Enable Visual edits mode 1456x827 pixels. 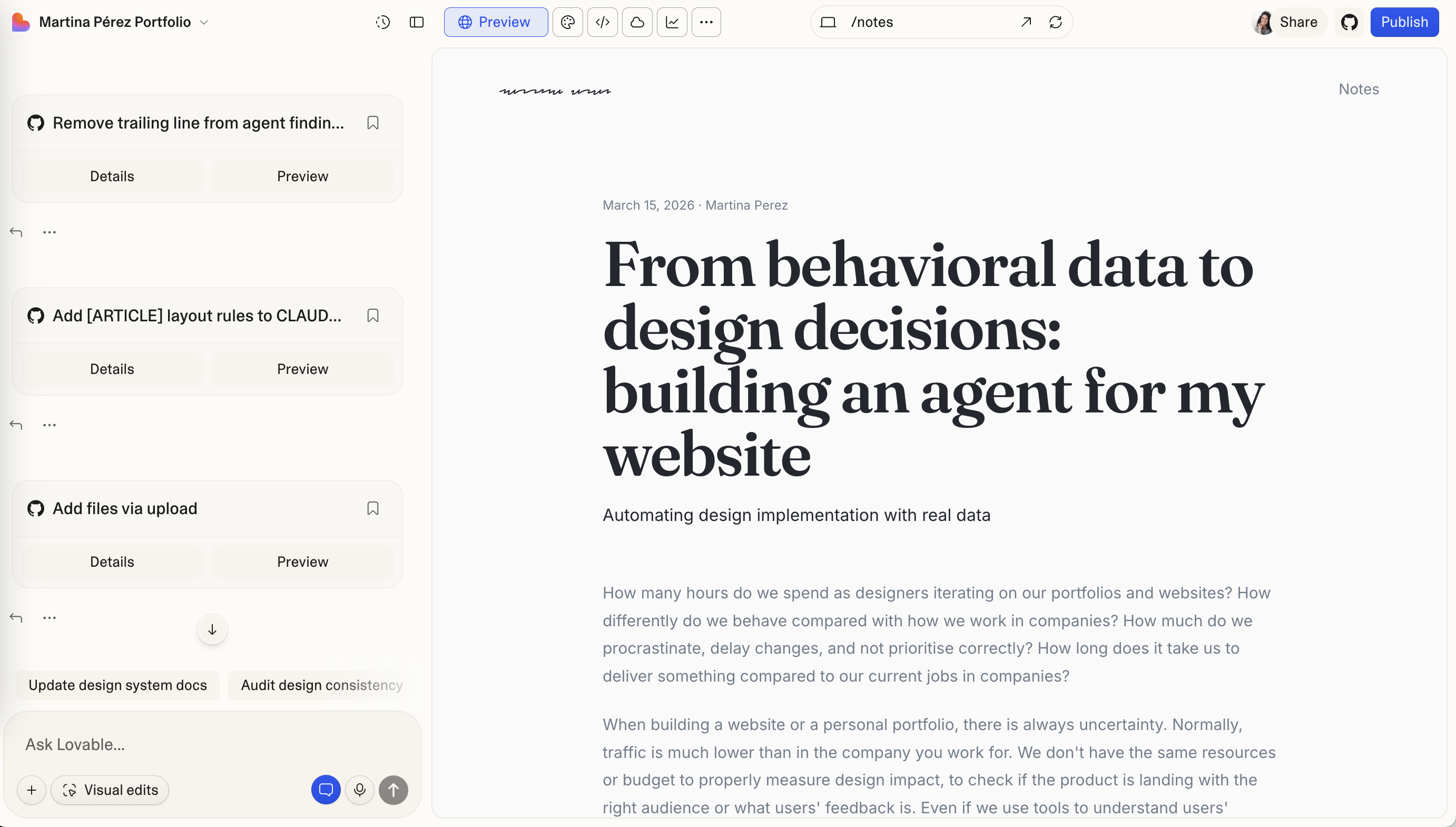110,790
